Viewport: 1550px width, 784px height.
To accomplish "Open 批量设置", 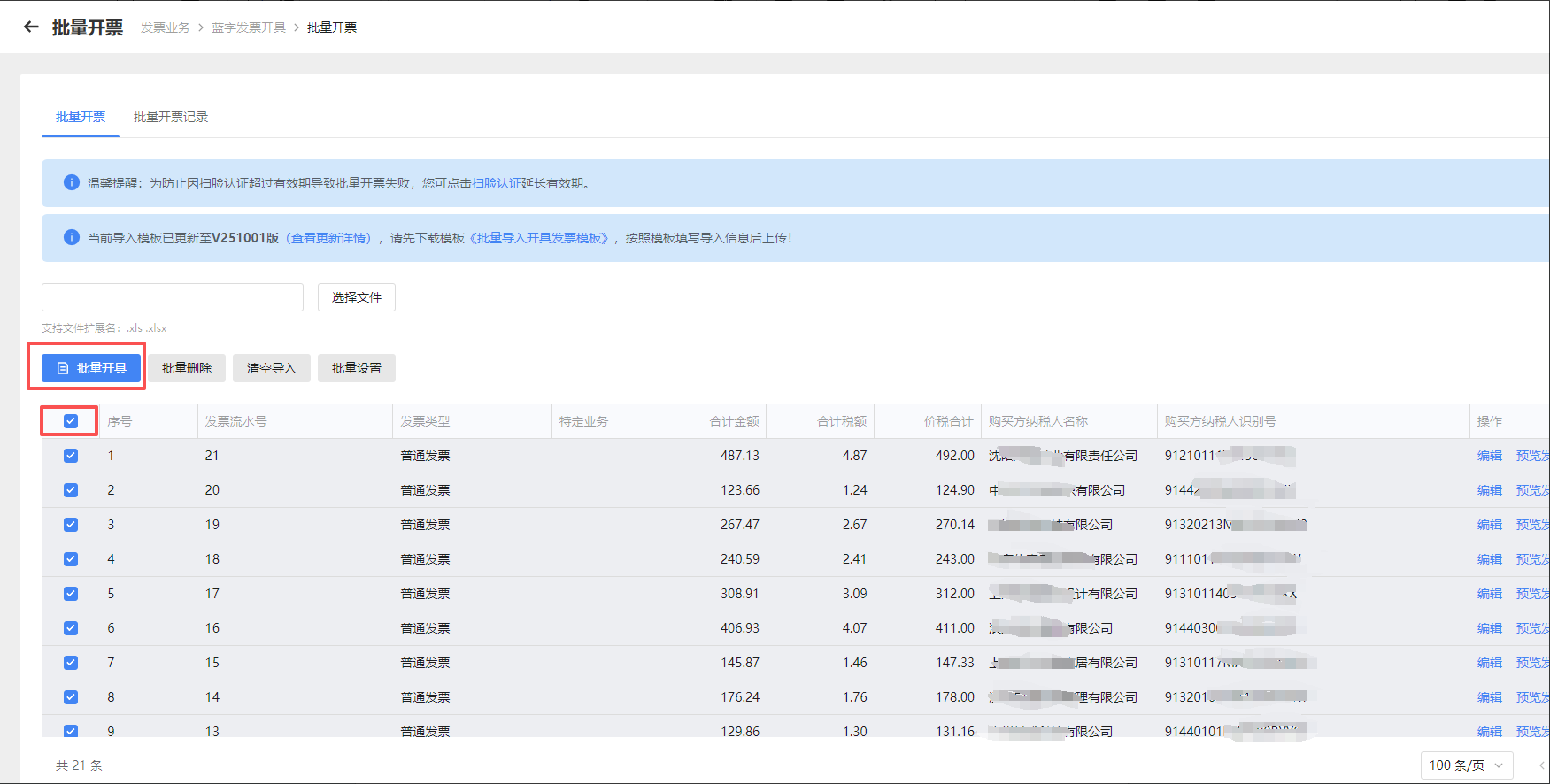I will point(357,368).
